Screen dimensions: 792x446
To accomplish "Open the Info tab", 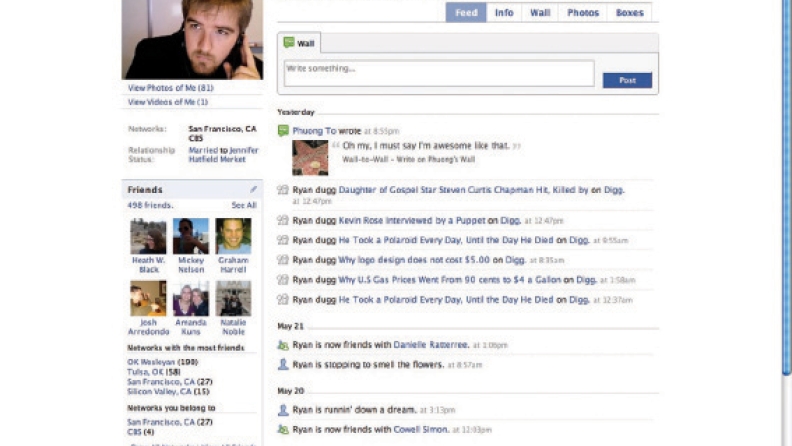I will tap(504, 13).
